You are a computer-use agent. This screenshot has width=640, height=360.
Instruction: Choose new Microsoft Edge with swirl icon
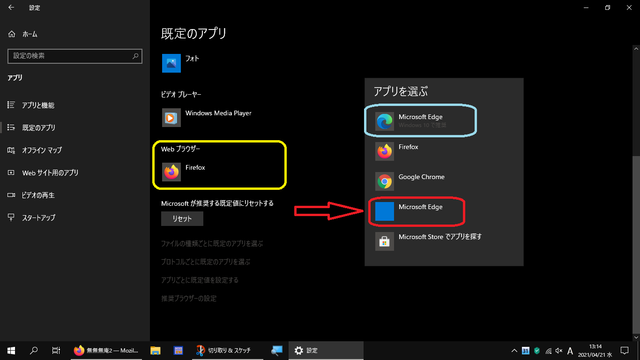pyautogui.click(x=384, y=121)
